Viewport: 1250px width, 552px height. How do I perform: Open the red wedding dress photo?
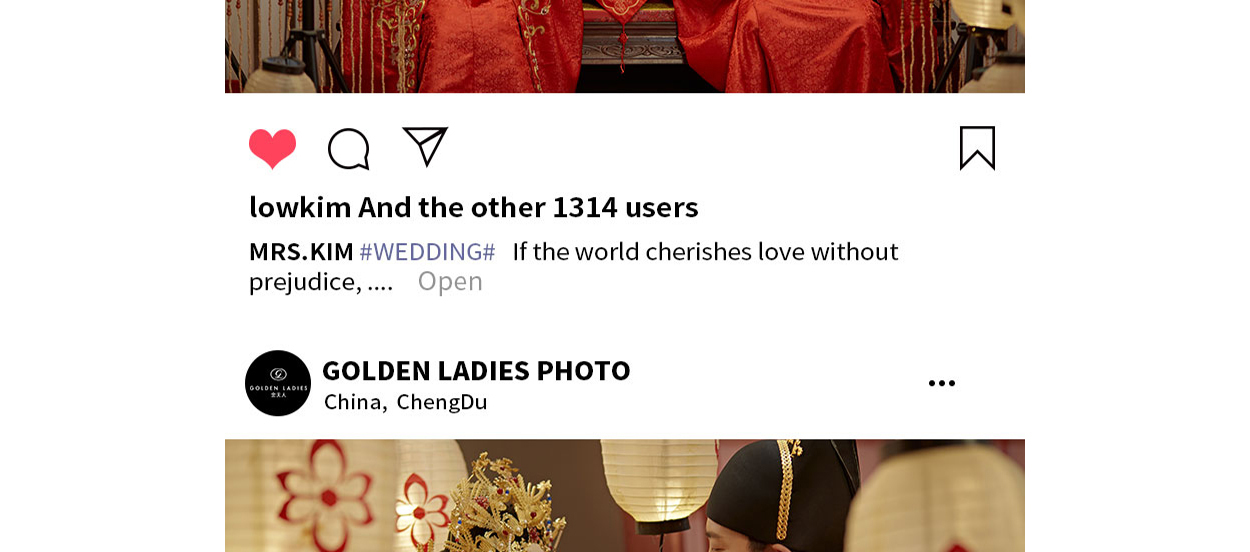click(625, 46)
